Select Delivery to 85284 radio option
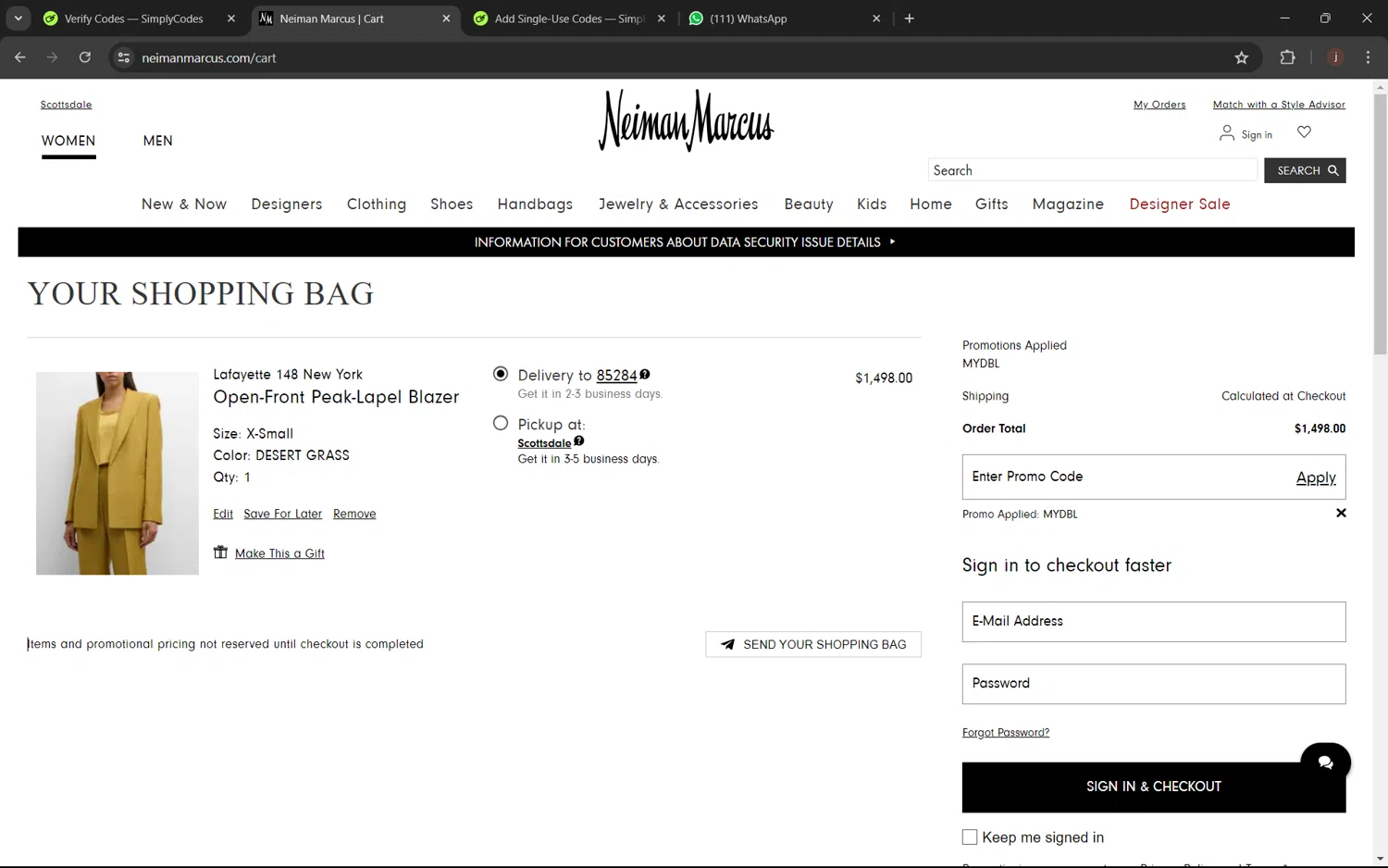1388x868 pixels. tap(501, 374)
